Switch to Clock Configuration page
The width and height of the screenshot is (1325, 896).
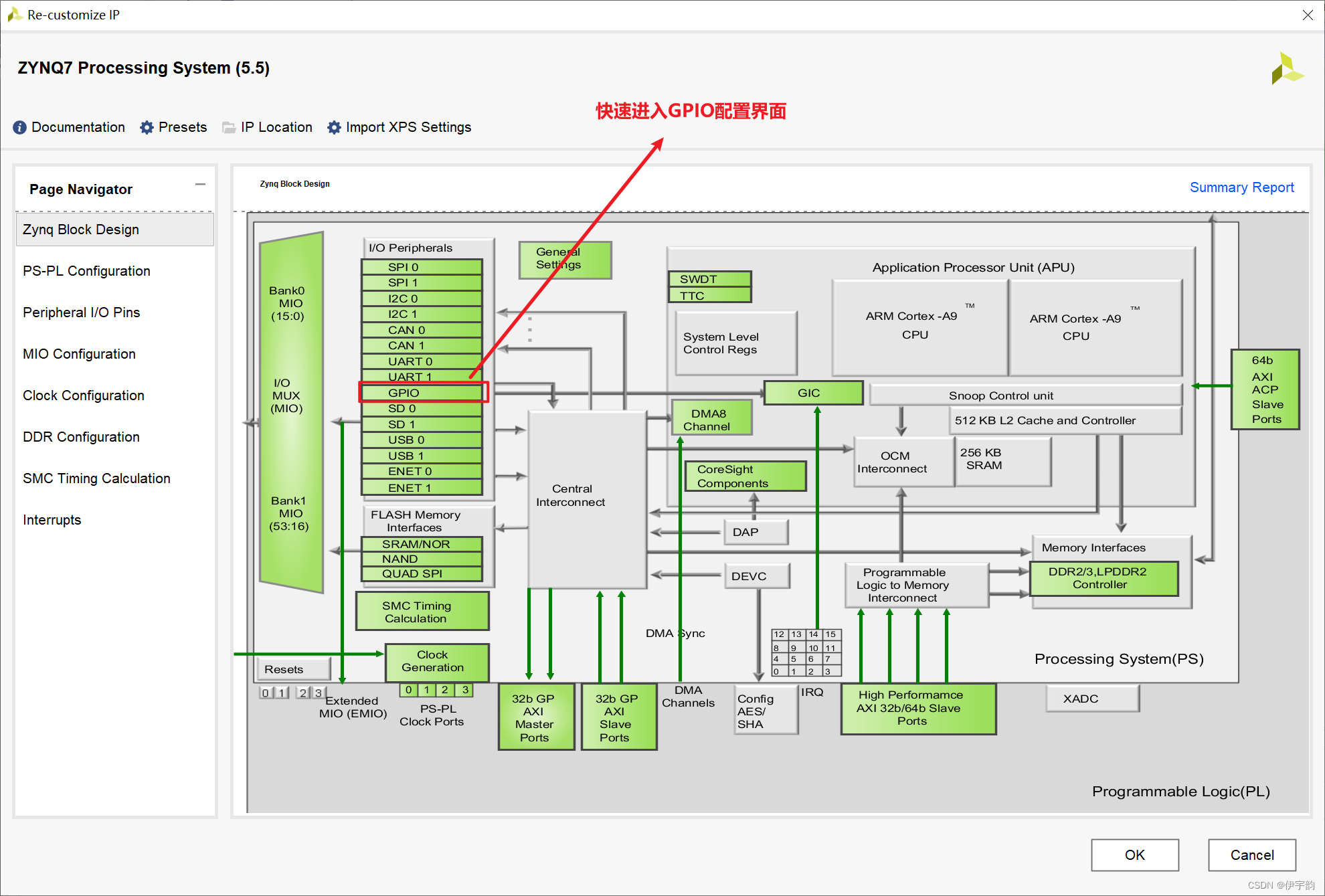[83, 395]
